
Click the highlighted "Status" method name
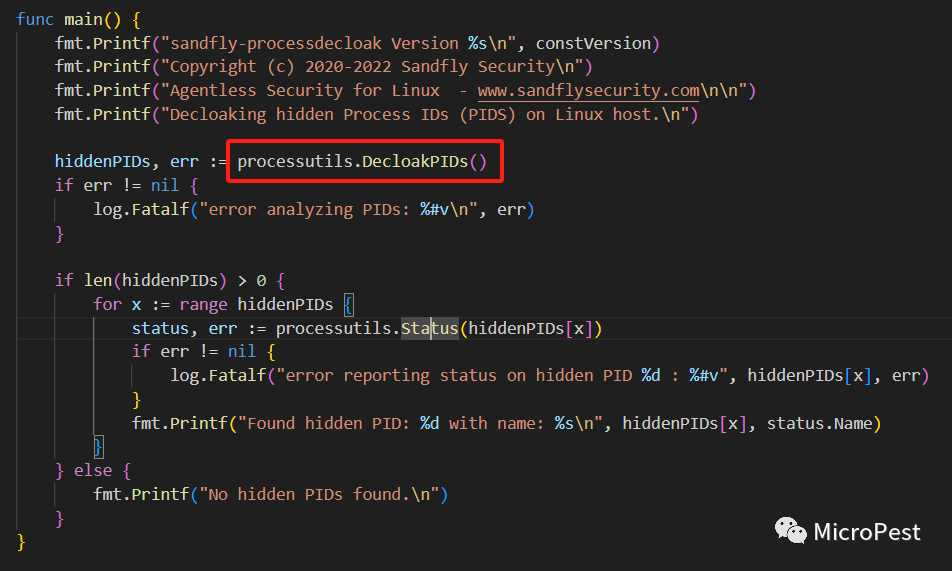pyautogui.click(x=429, y=328)
